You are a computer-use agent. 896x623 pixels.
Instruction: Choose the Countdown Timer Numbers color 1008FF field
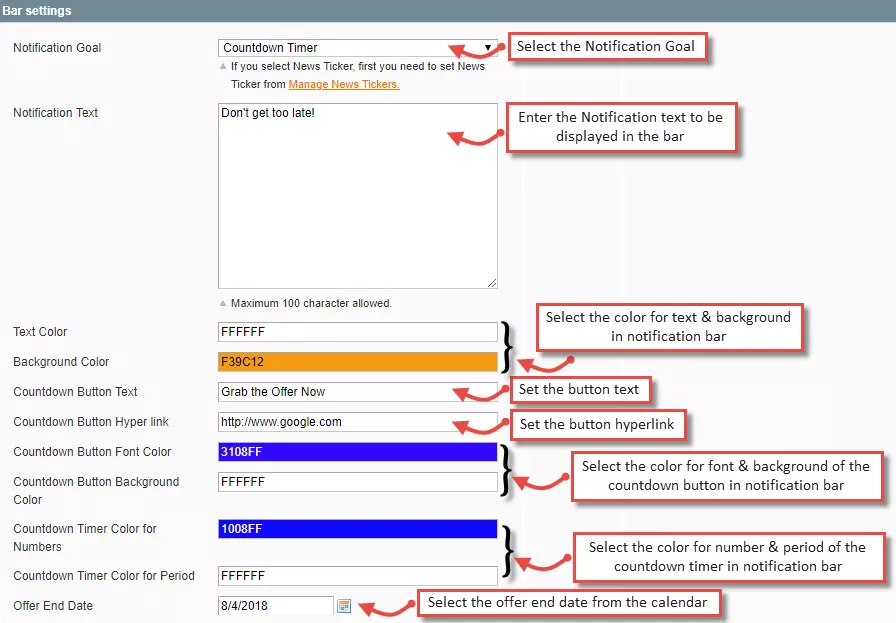coord(357,529)
